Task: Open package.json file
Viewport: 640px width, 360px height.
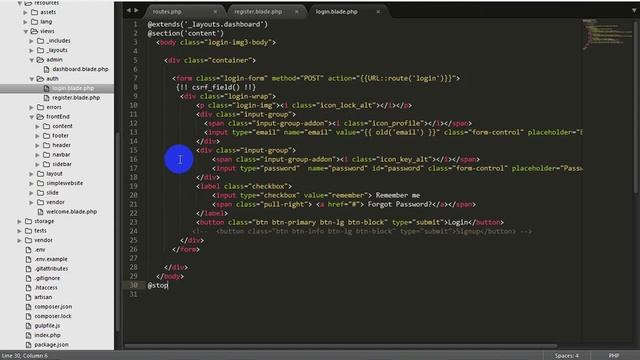Action: click(x=51, y=344)
